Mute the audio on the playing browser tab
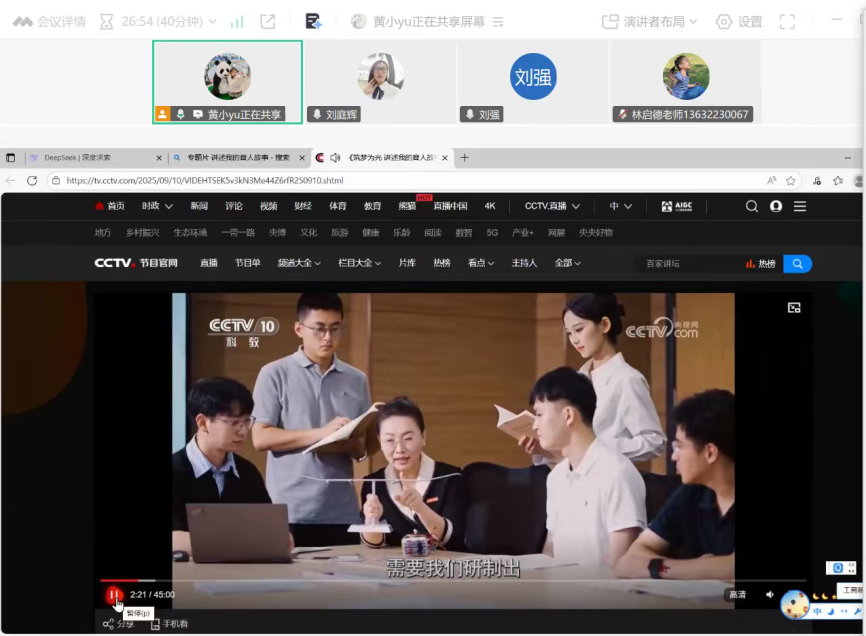Screen dimensions: 866x636 pyautogui.click(x=335, y=158)
